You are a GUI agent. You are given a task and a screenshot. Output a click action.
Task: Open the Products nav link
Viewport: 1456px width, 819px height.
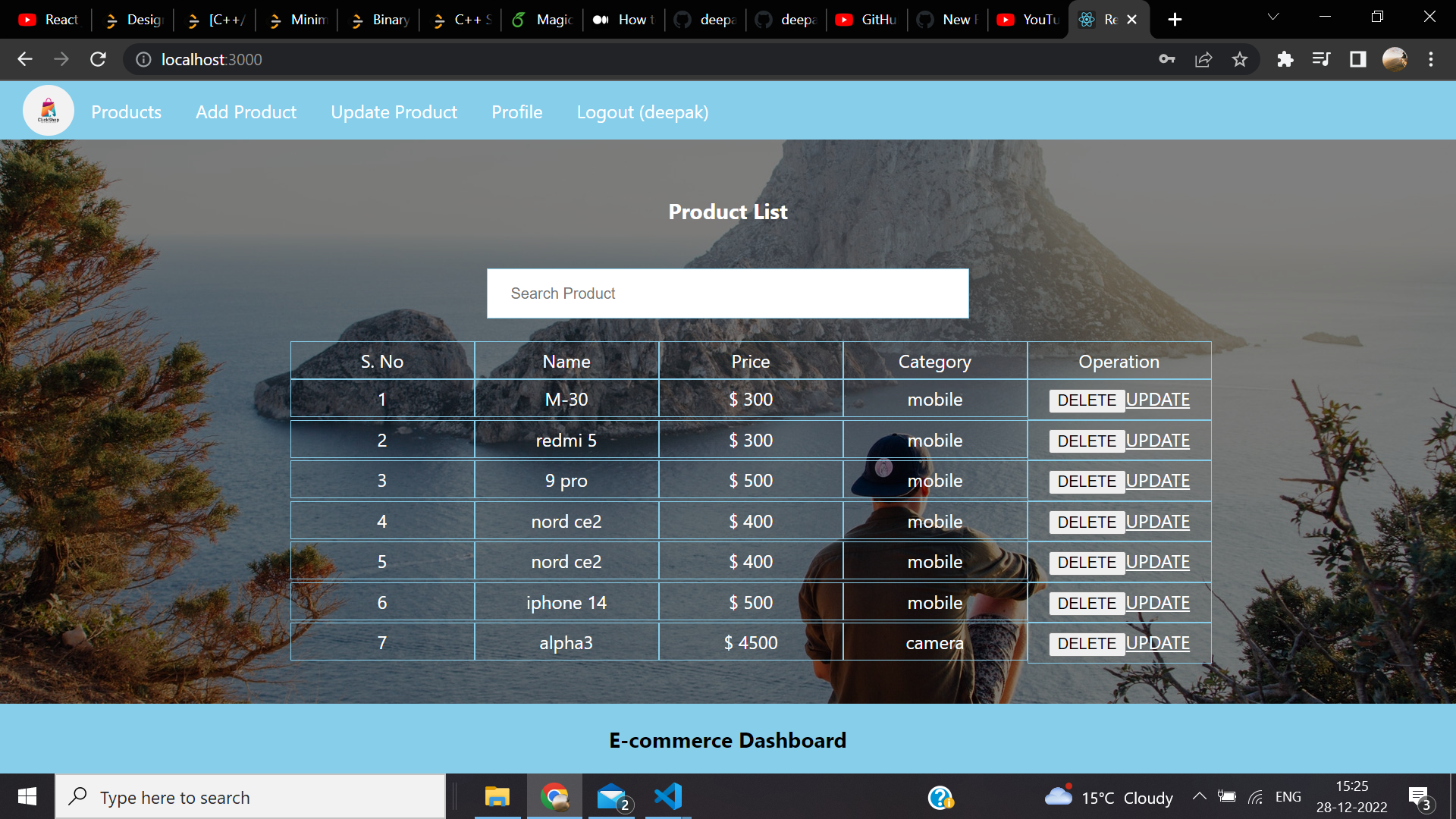pyautogui.click(x=126, y=112)
